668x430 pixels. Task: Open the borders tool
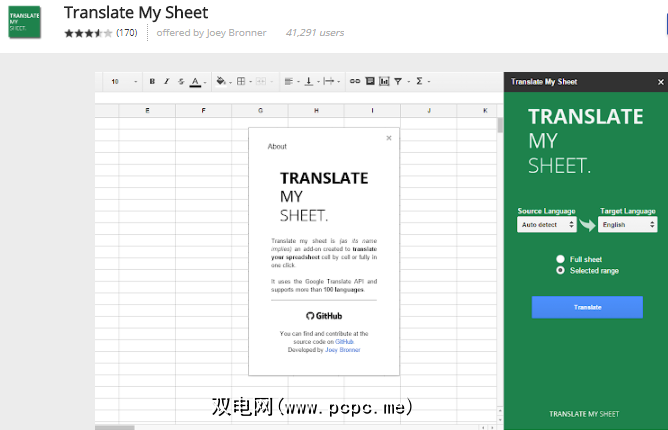[x=243, y=81]
